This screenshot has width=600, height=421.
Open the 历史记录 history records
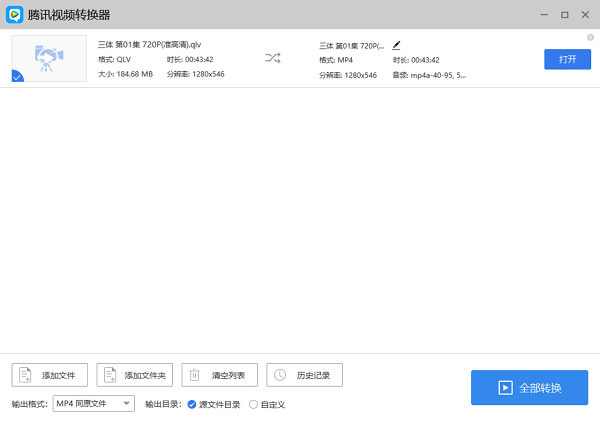[x=305, y=375]
